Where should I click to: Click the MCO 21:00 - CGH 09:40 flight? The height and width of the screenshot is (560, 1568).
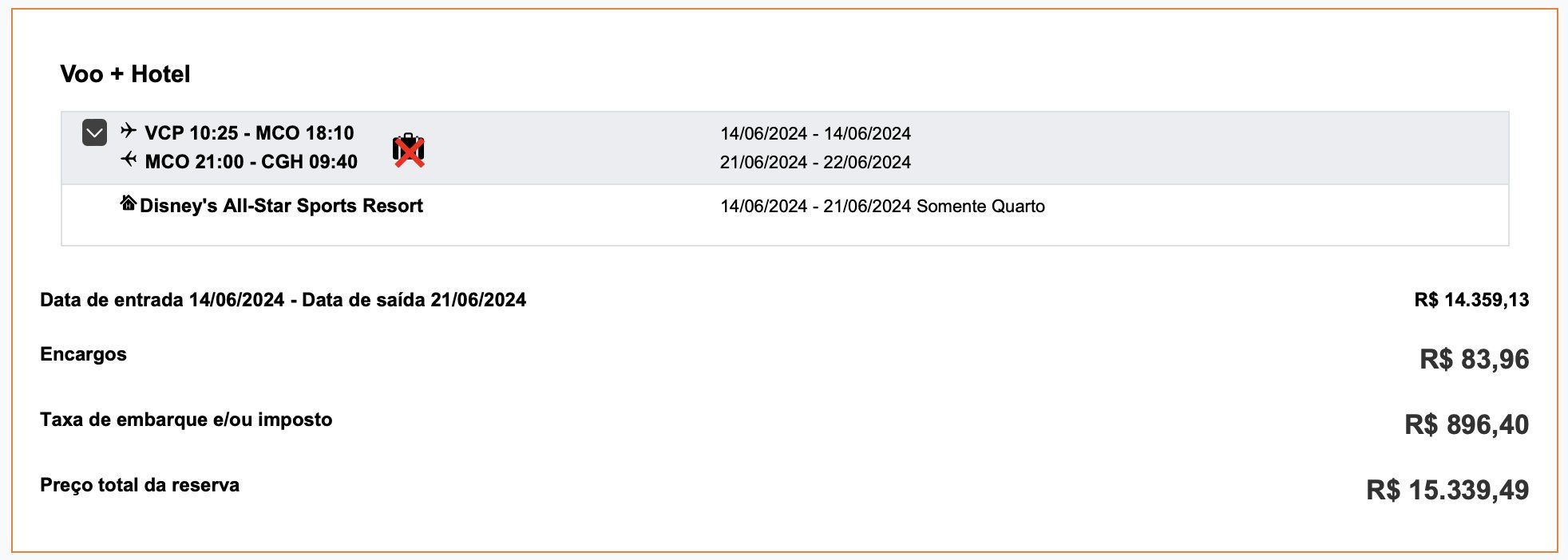click(251, 162)
